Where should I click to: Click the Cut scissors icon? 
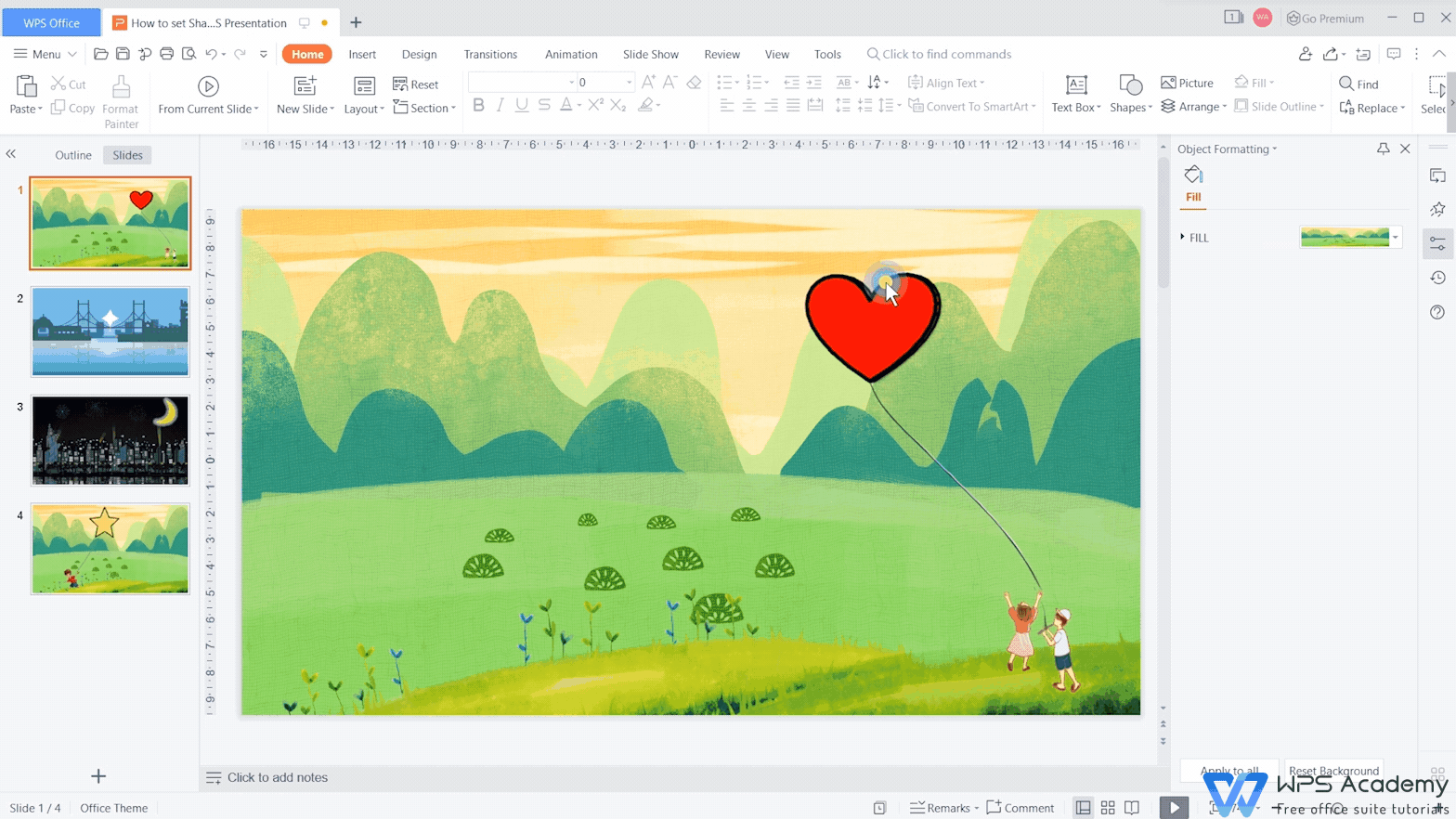(x=58, y=84)
